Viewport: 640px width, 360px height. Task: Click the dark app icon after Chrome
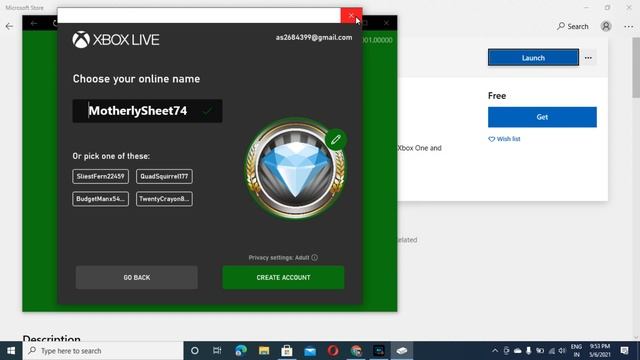pyautogui.click(x=379, y=351)
